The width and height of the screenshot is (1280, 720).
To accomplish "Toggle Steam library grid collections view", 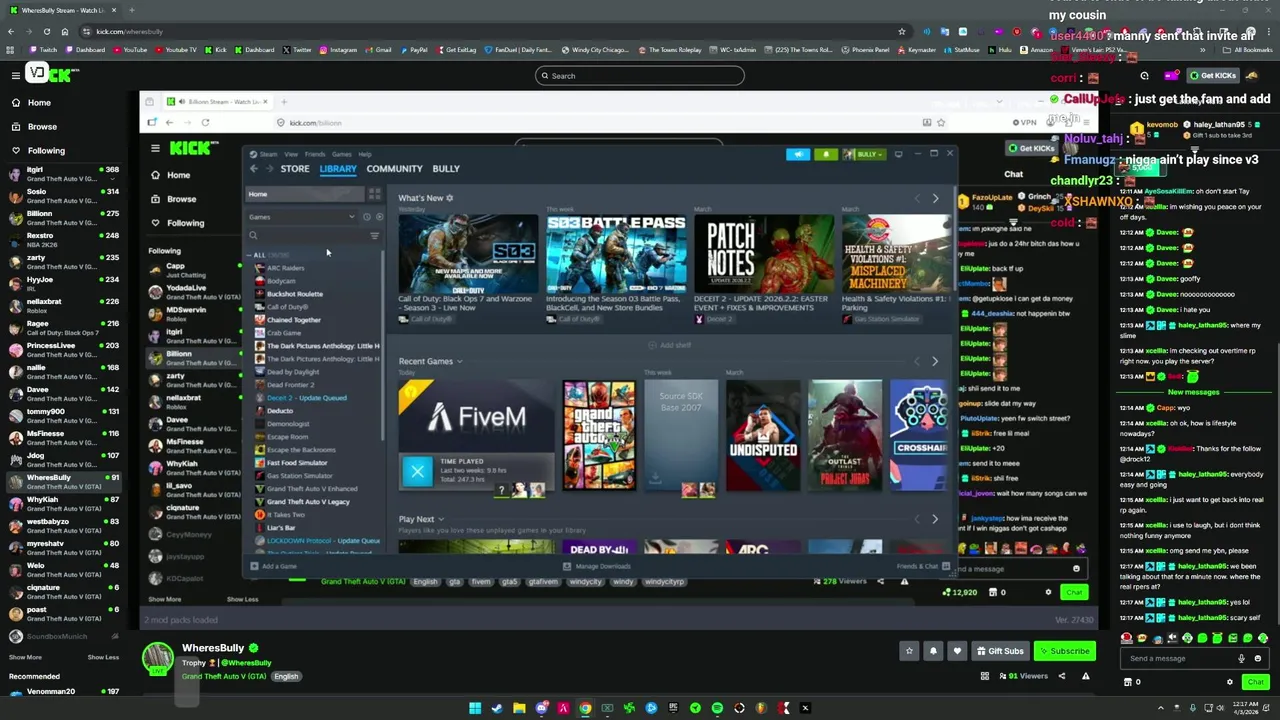I will coord(374,194).
